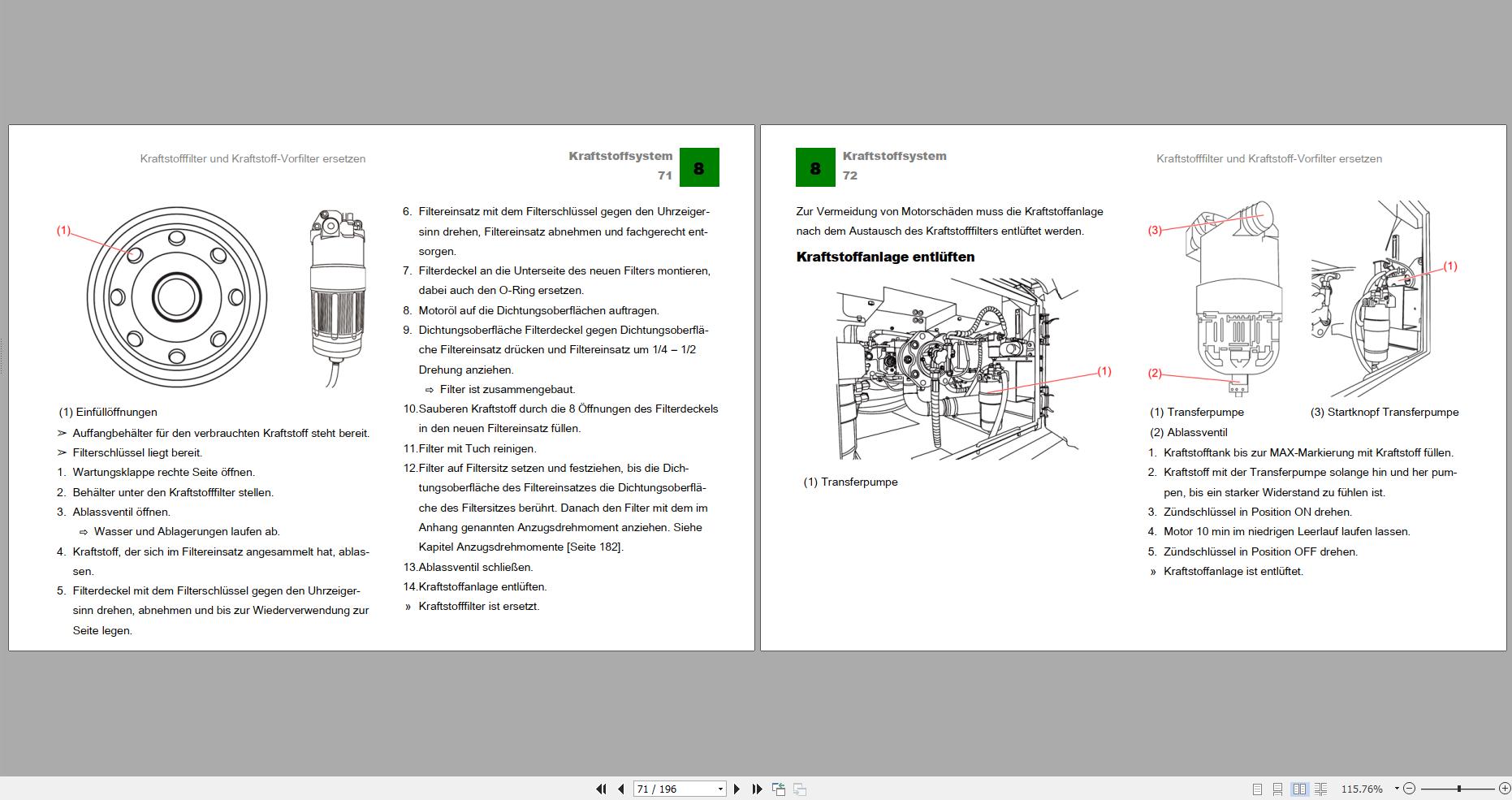Go to the previous page
Image resolution: width=1512 pixels, height=800 pixels.
pyautogui.click(x=621, y=789)
